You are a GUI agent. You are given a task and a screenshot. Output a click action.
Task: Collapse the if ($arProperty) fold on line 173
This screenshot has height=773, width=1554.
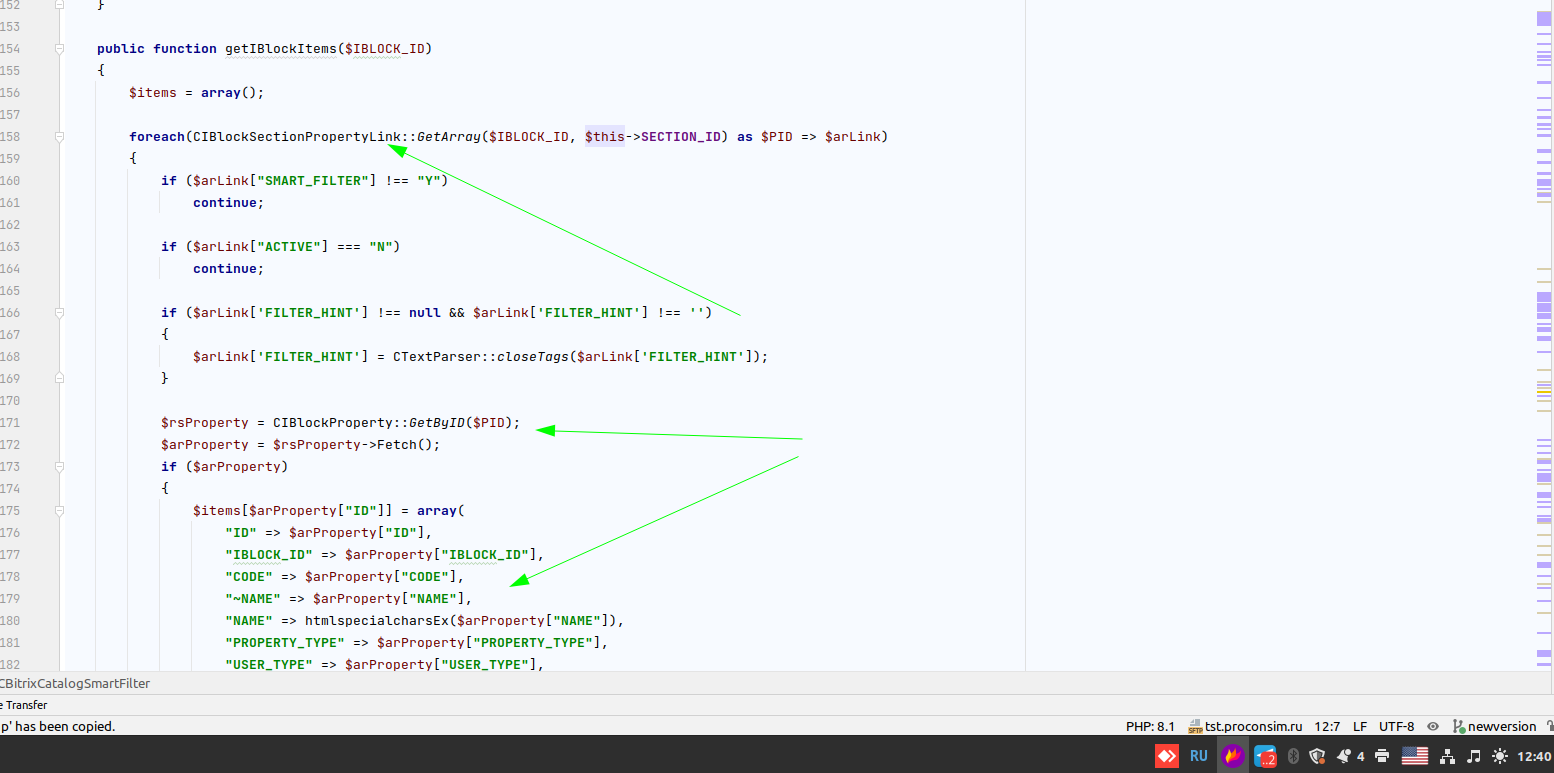pyautogui.click(x=60, y=466)
